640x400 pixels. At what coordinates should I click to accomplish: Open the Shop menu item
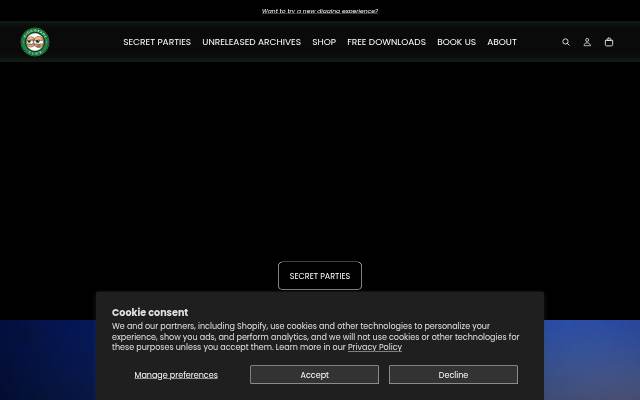324,42
